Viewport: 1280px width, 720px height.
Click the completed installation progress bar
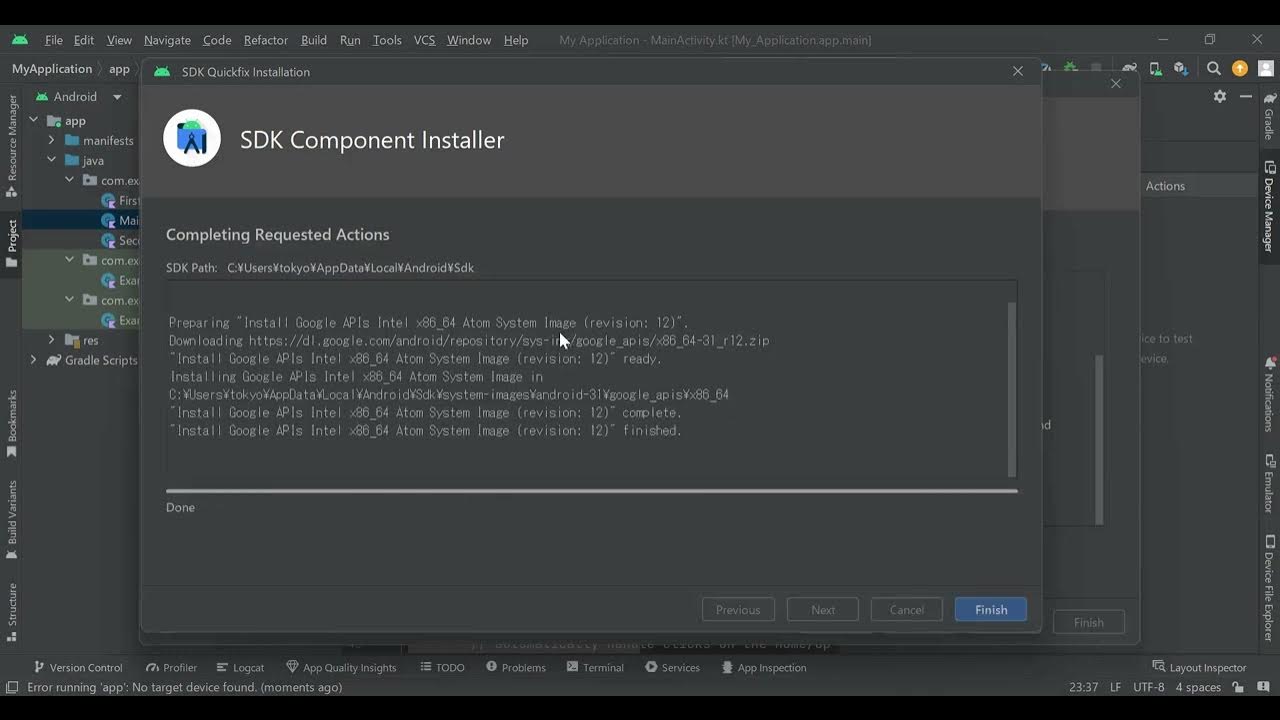pyautogui.click(x=590, y=490)
